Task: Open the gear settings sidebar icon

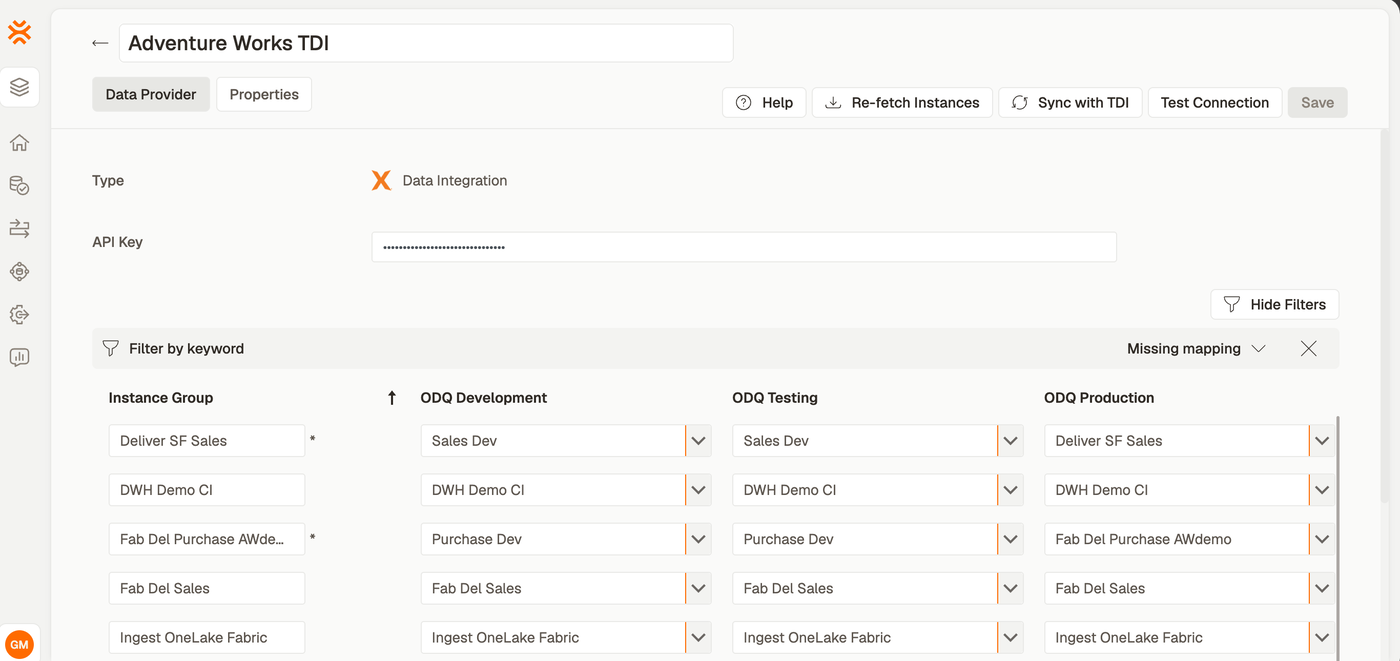Action: [19, 314]
